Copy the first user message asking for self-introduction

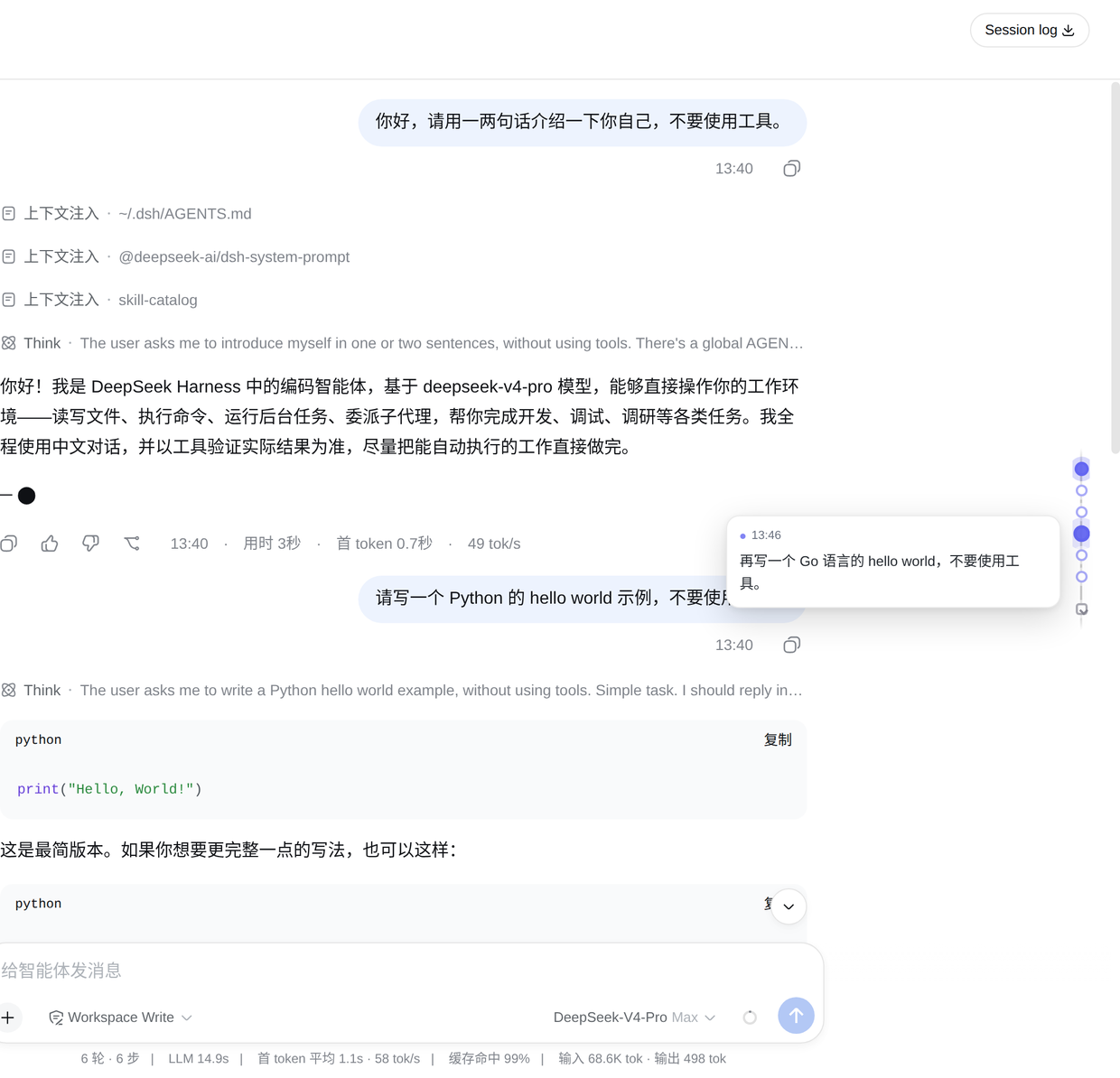pos(791,169)
